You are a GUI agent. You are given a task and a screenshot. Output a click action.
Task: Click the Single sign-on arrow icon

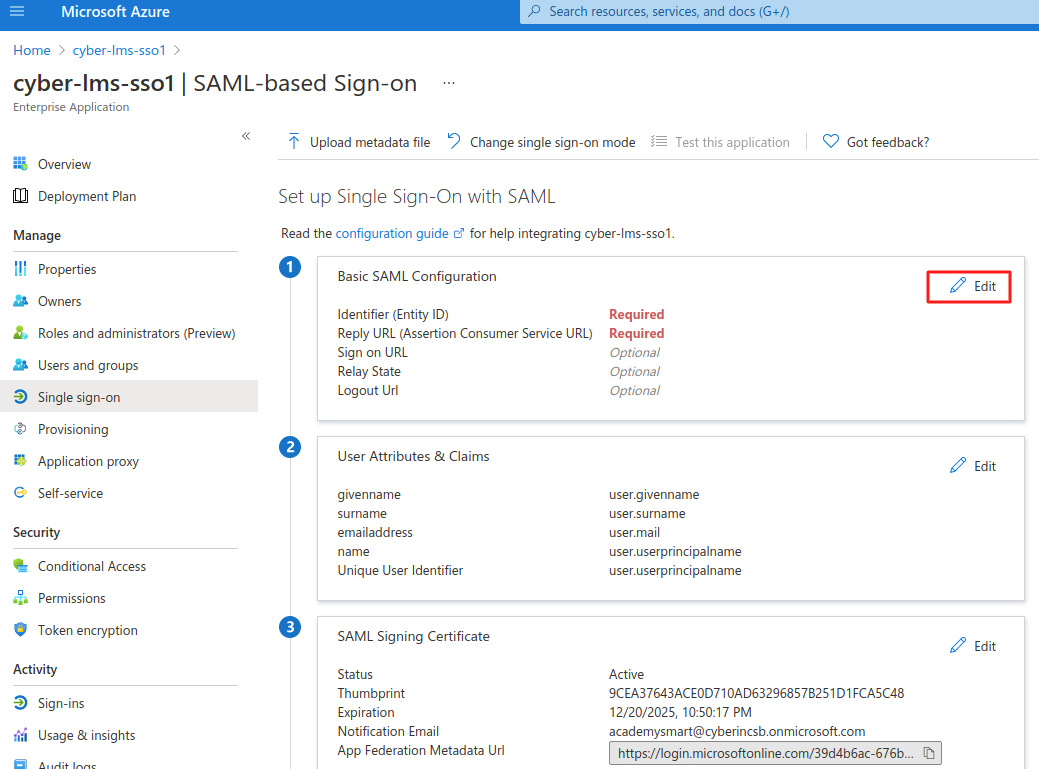tap(21, 396)
